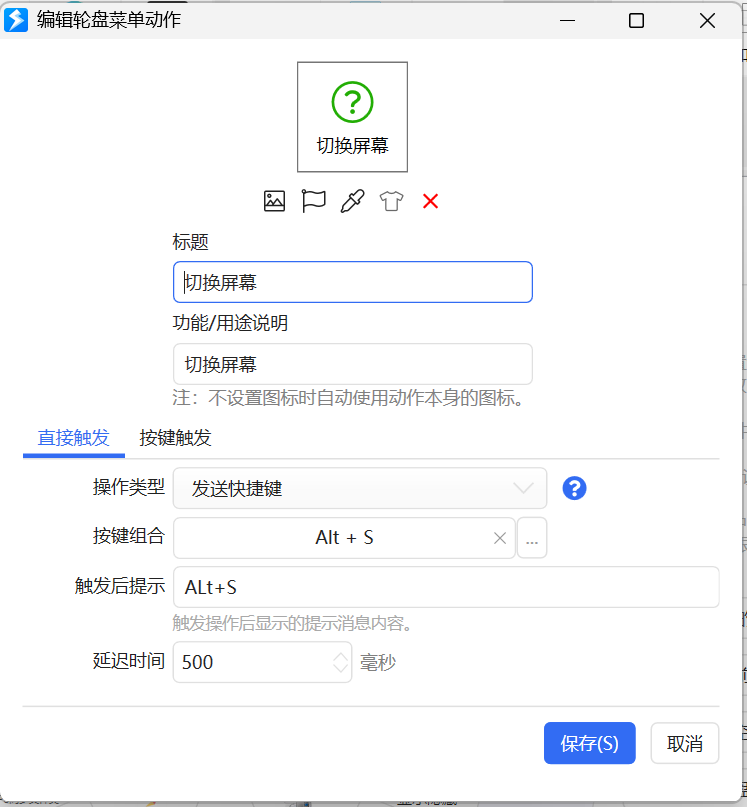Click the flag icon under the preview
Viewport: 747px width, 807px height.
click(314, 201)
